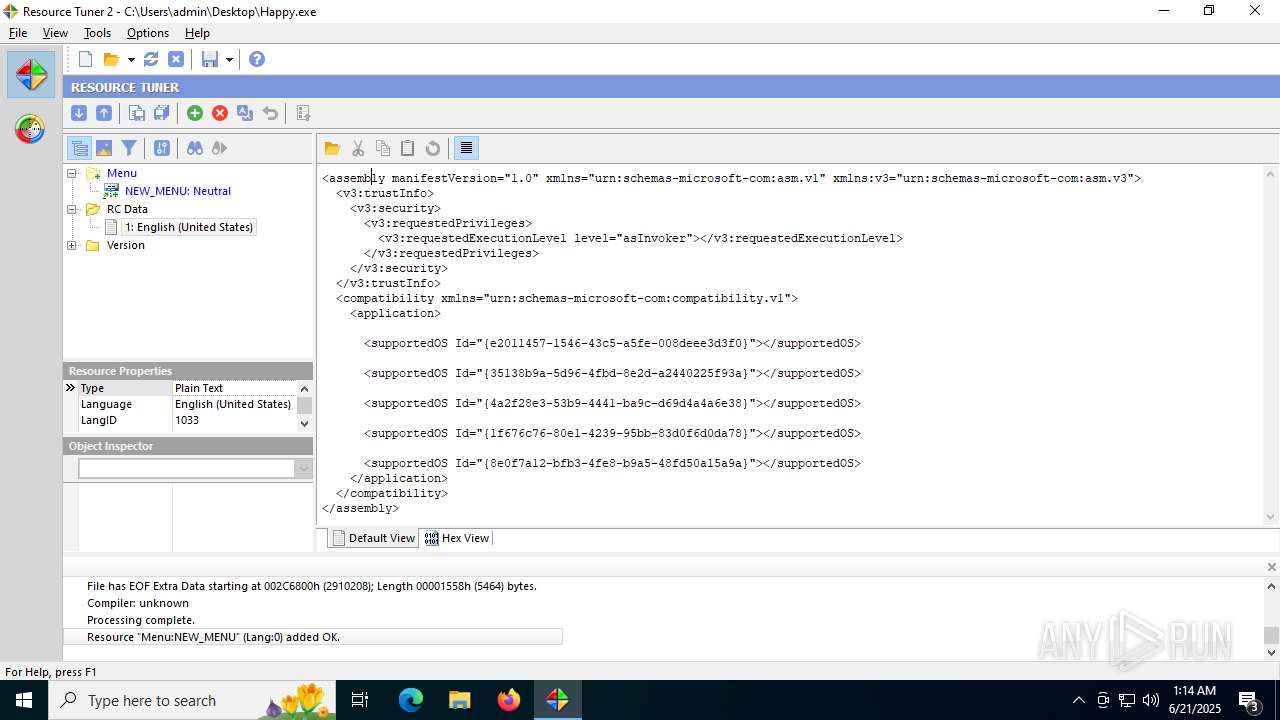This screenshot has width=1280, height=720.
Task: Click the move resource down arrow icon
Action: 79,113
